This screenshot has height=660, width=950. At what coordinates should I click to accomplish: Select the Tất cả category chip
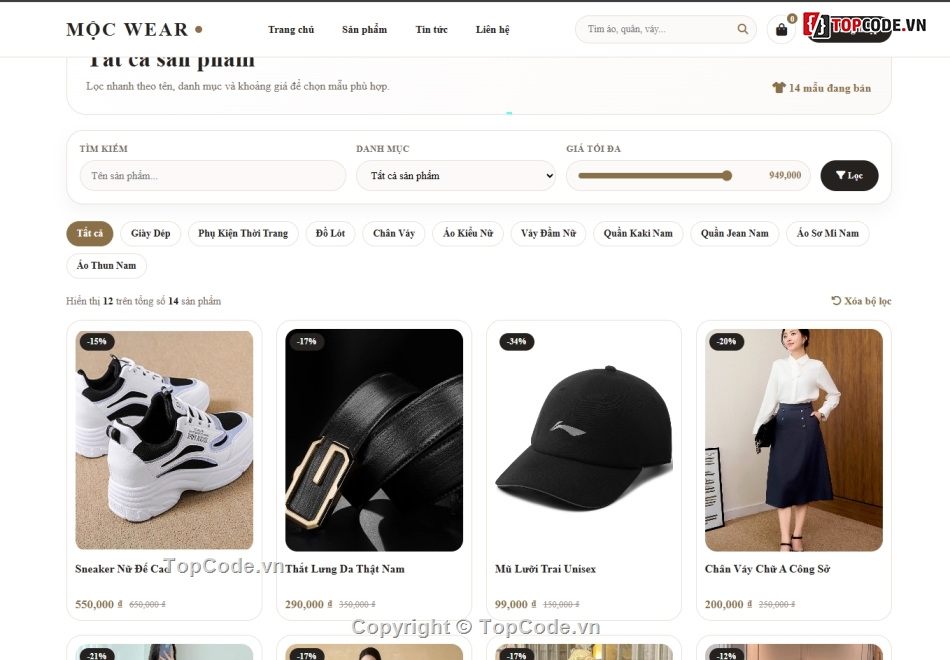(x=90, y=233)
